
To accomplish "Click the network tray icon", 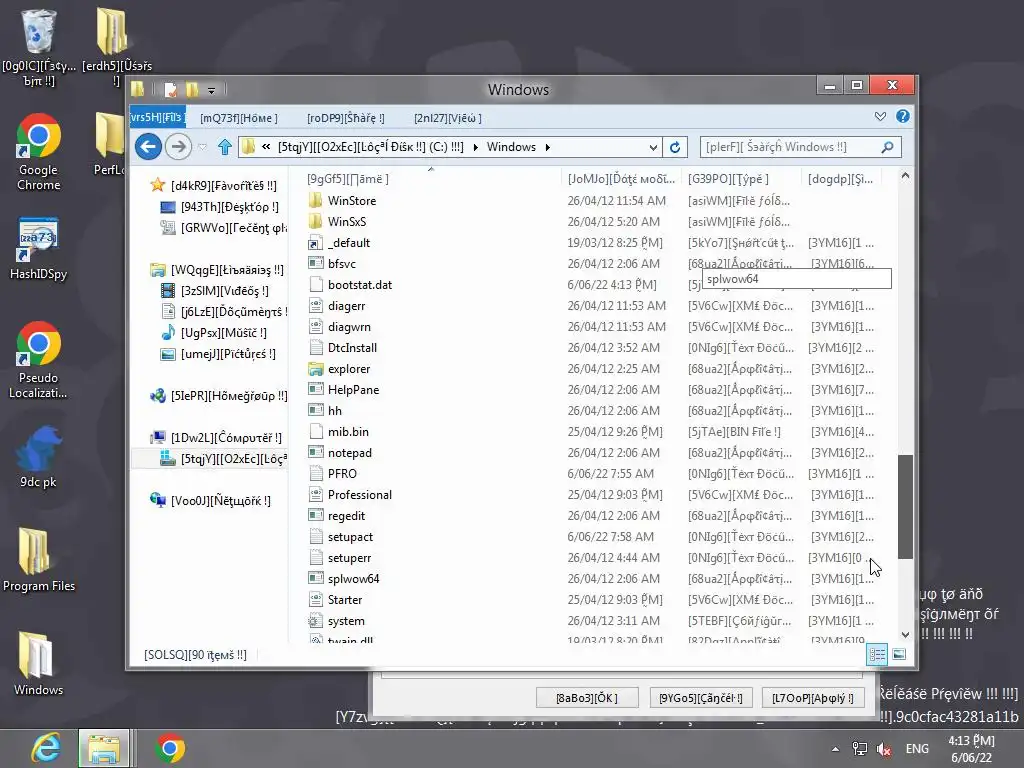I will 860,749.
